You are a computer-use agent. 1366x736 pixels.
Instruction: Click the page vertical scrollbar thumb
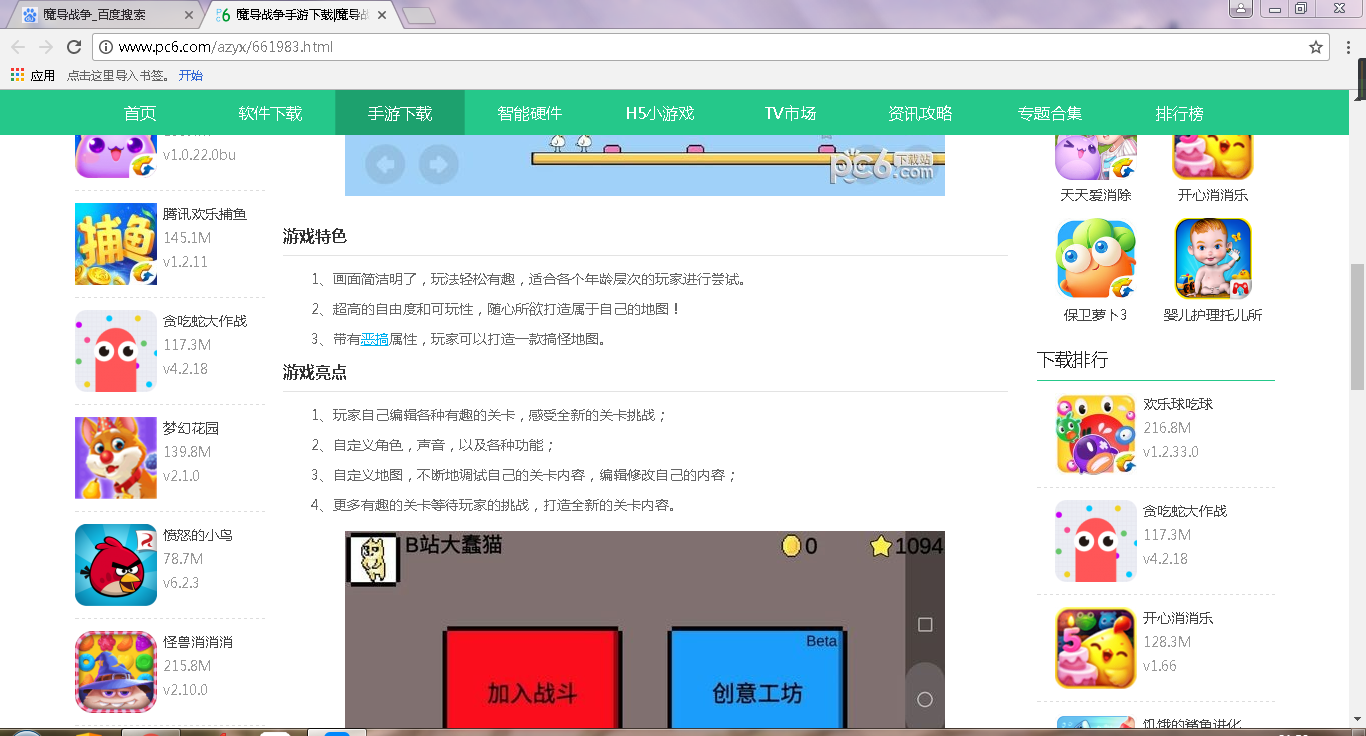(1357, 326)
